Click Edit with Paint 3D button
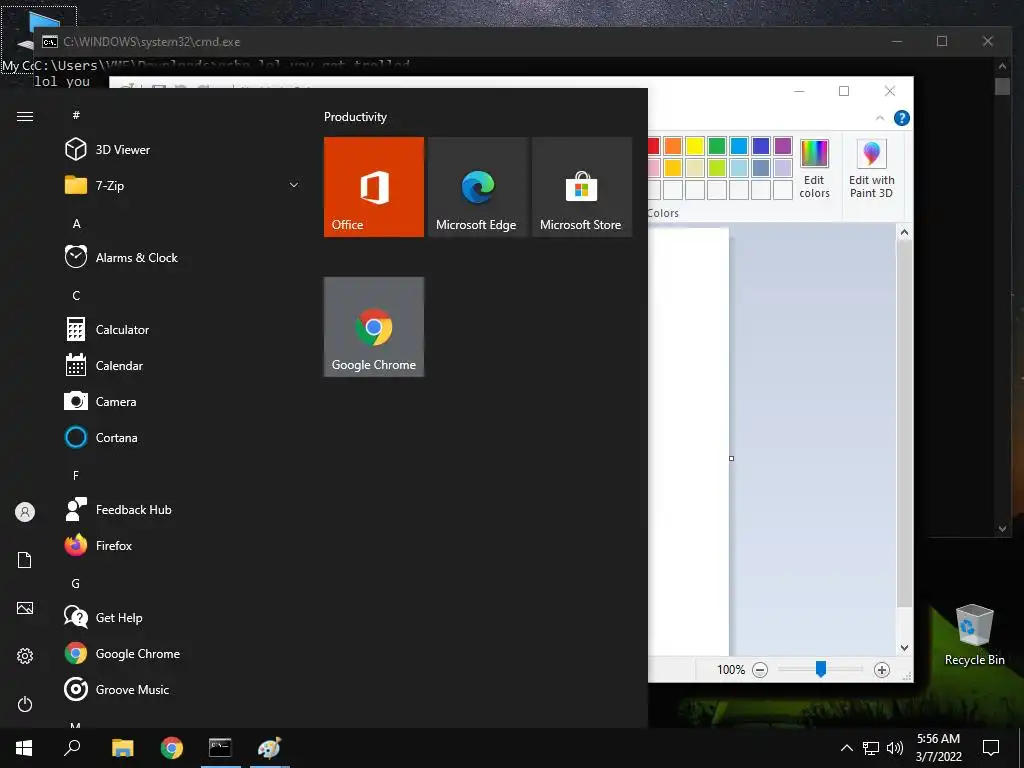Viewport: 1024px width, 768px height. coord(871,168)
